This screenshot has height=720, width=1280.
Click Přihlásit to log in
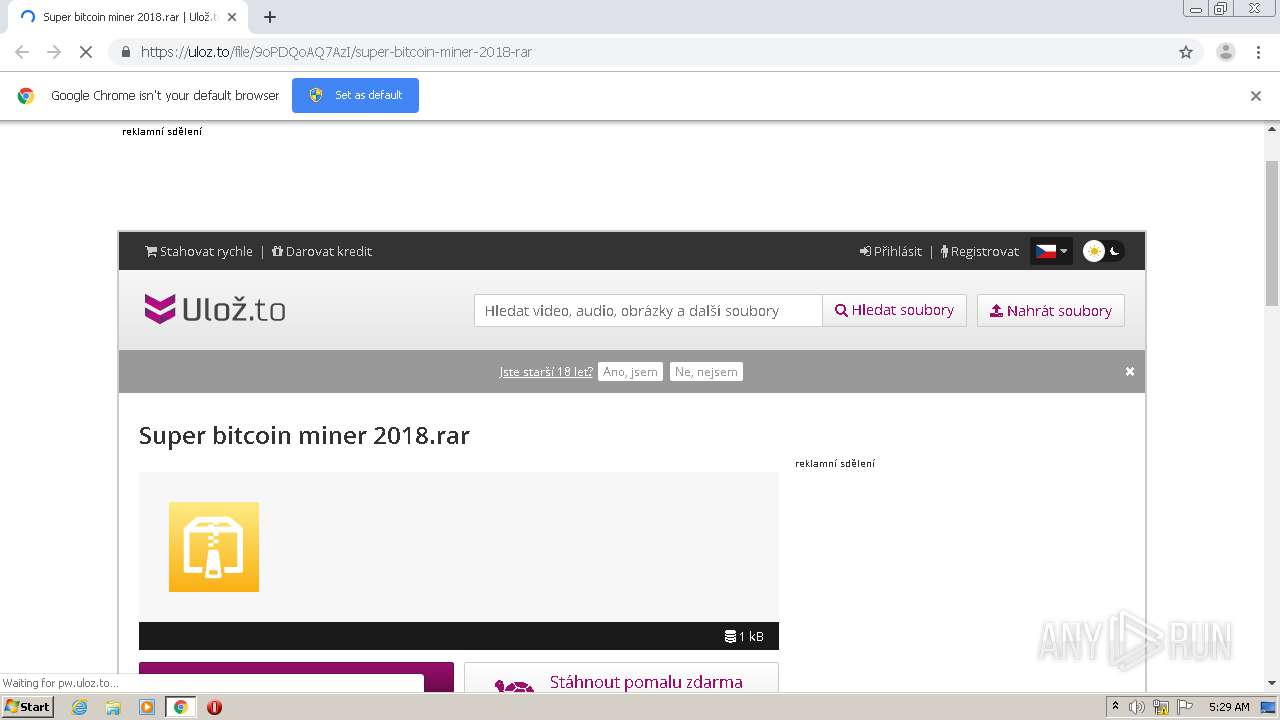(891, 251)
